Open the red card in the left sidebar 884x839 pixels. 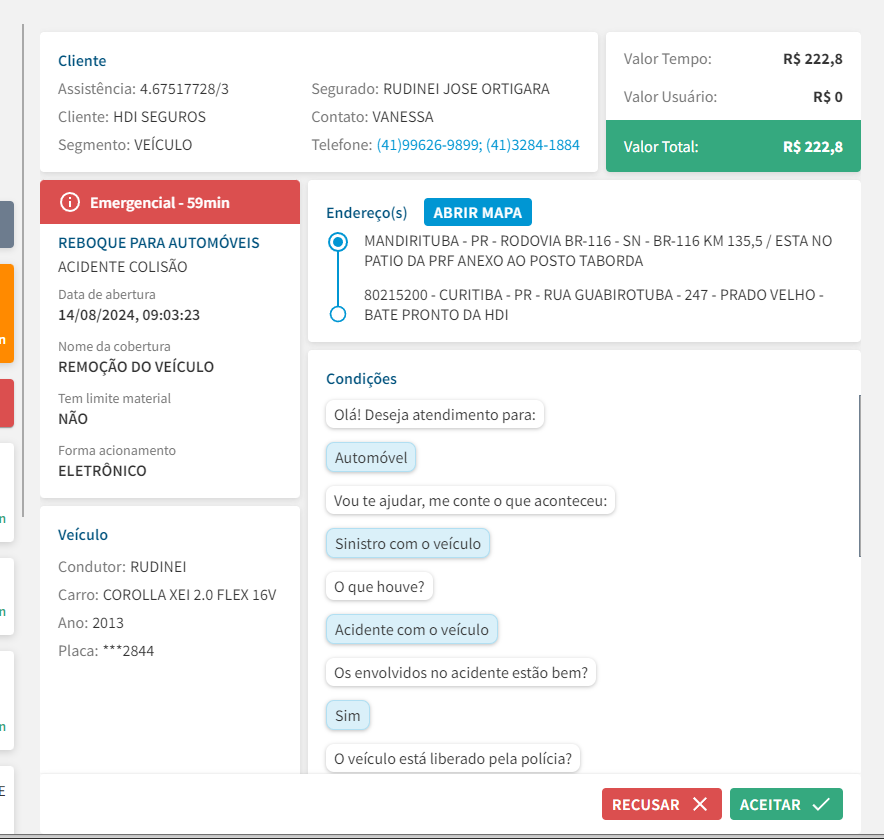(7, 404)
